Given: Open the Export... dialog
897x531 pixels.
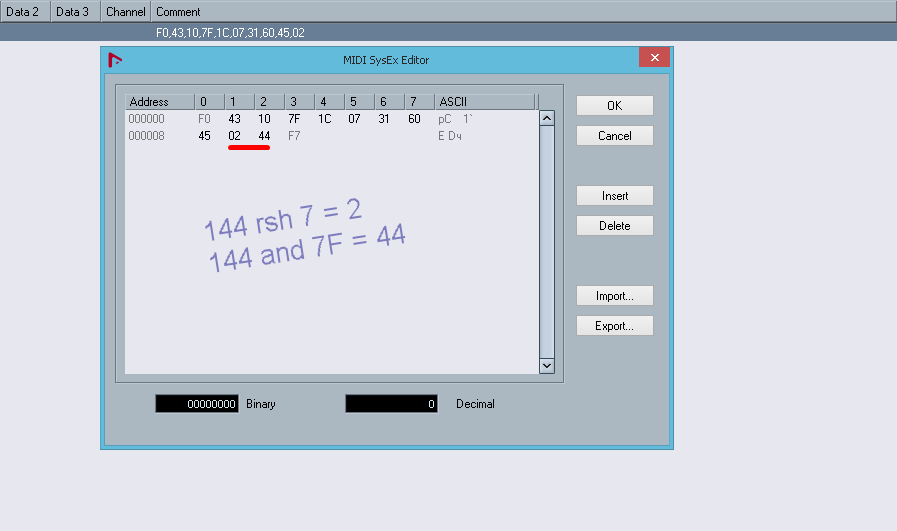Looking at the screenshot, I should pyautogui.click(x=614, y=326).
